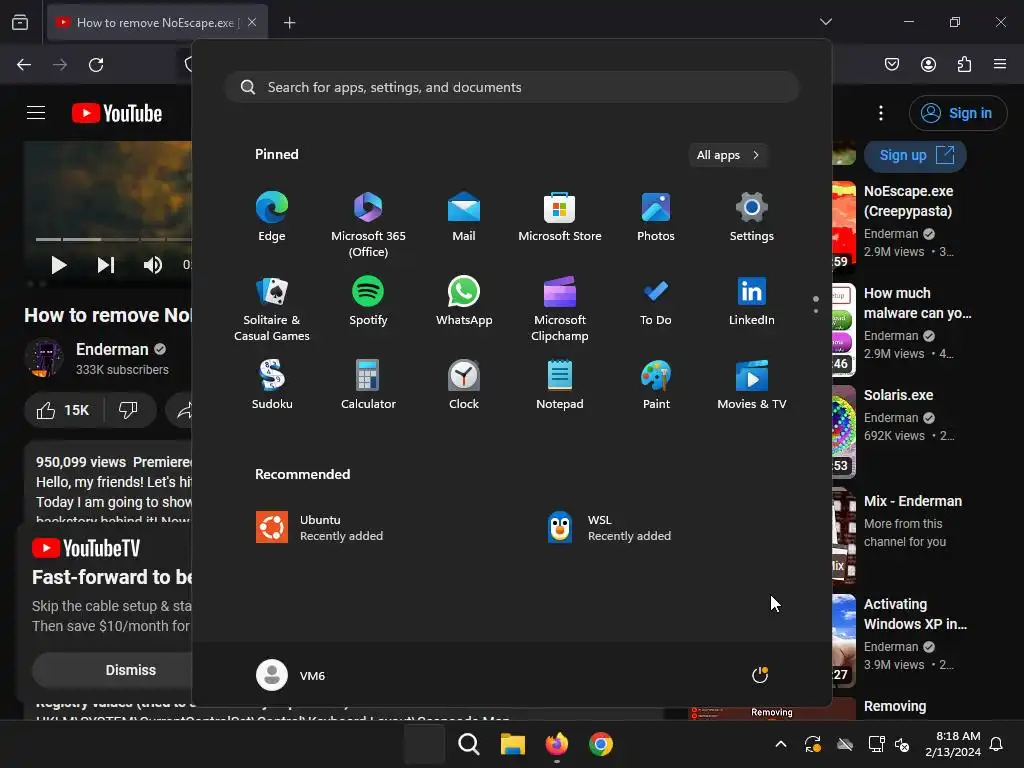Image resolution: width=1024 pixels, height=768 pixels.
Task: Open a new browser tab
Action: 289,23
